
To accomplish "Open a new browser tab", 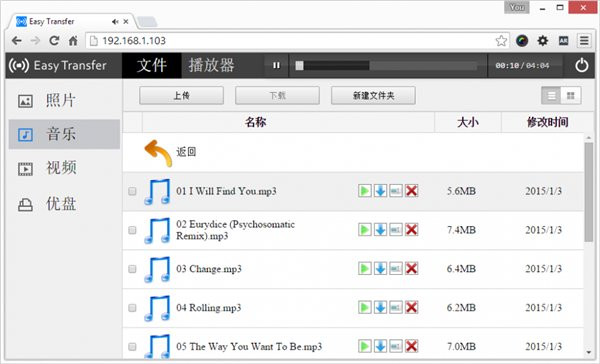I will [x=147, y=22].
